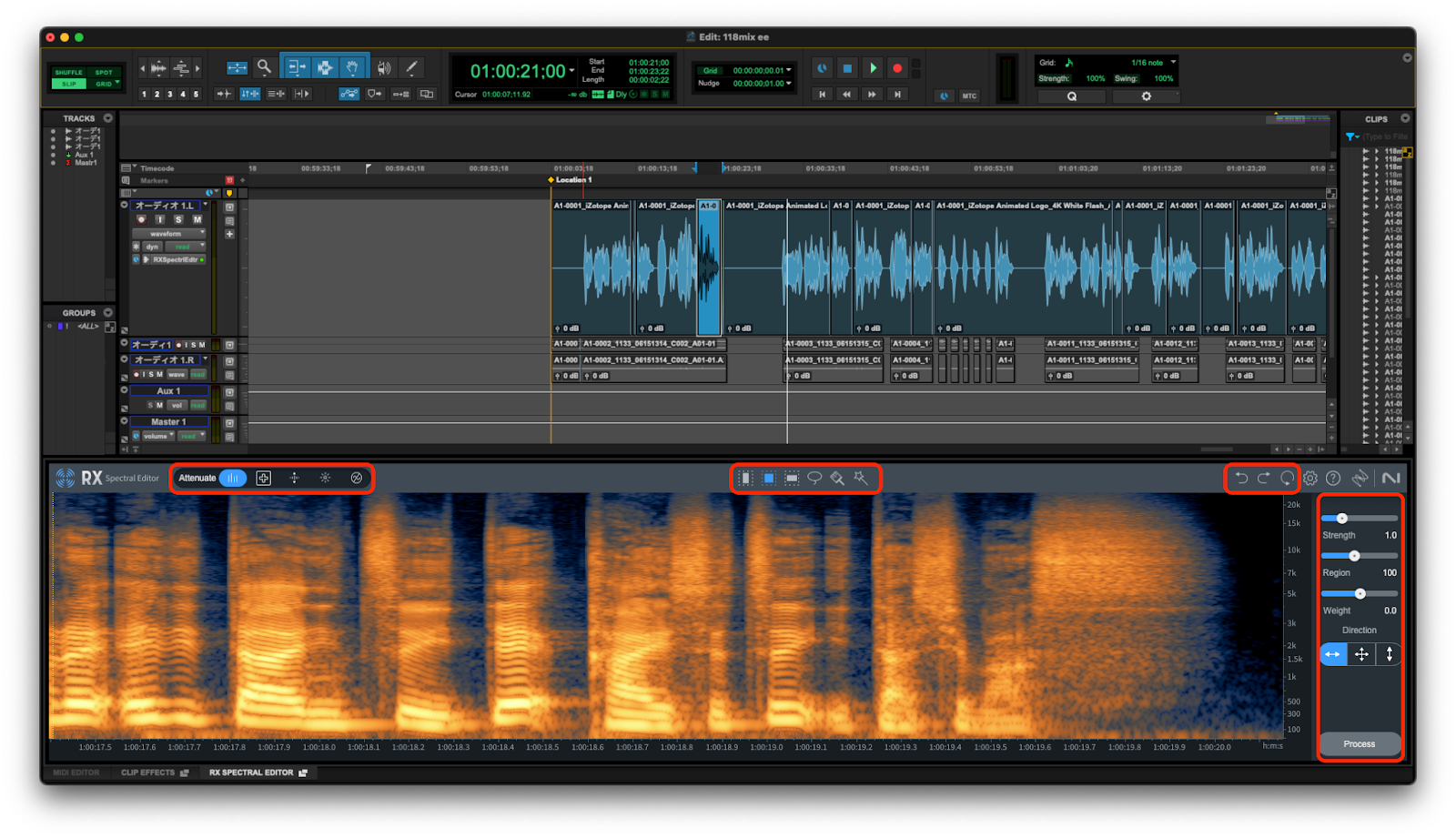Image resolution: width=1456 pixels, height=838 pixels.
Task: Open RX Spectral Editor help icon
Action: 1333,478
